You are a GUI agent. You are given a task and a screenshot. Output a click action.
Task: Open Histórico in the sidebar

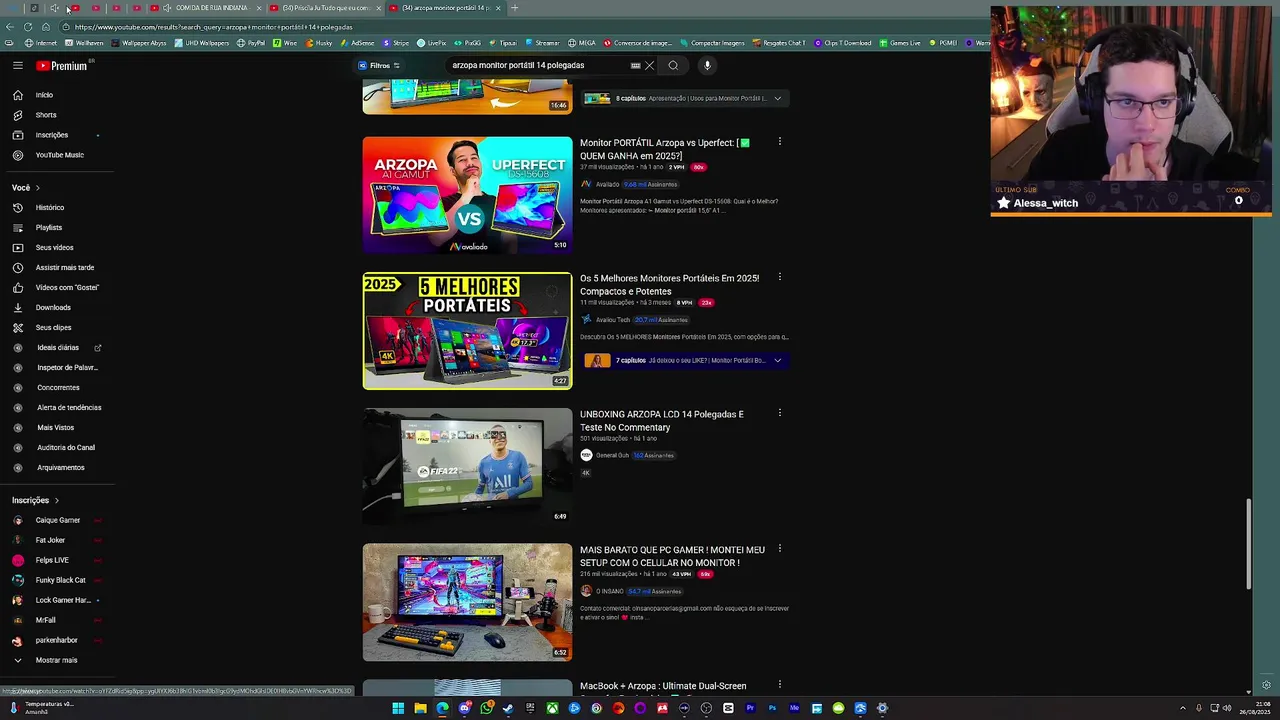click(x=49, y=207)
